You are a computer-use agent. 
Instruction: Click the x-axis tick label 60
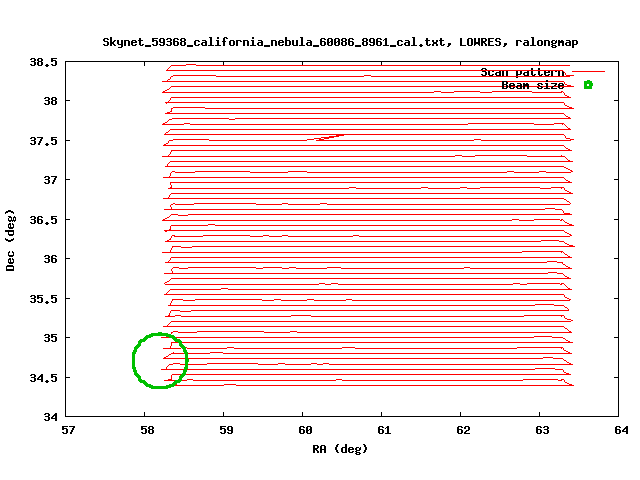coord(305,430)
